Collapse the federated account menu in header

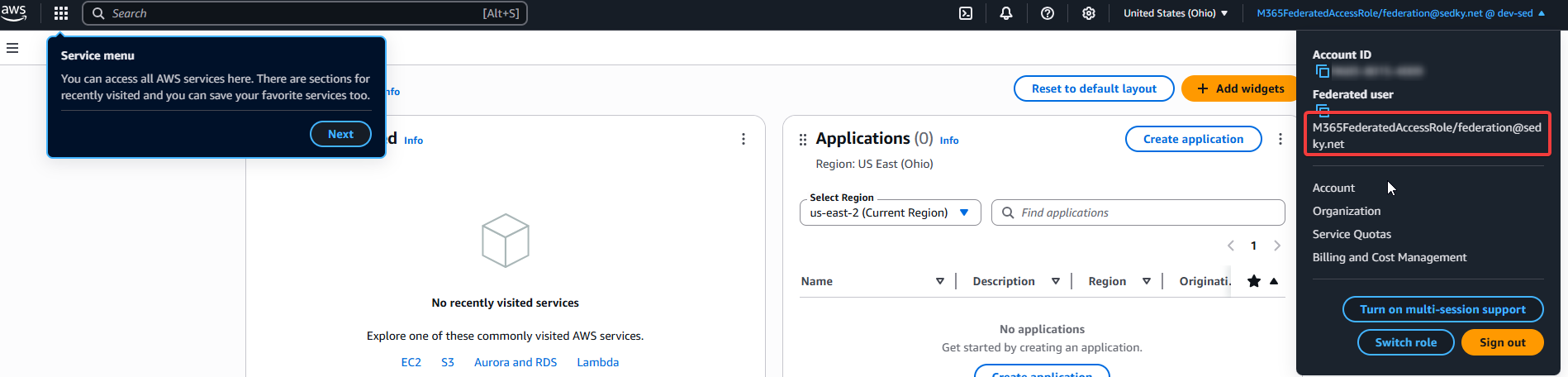(1400, 13)
